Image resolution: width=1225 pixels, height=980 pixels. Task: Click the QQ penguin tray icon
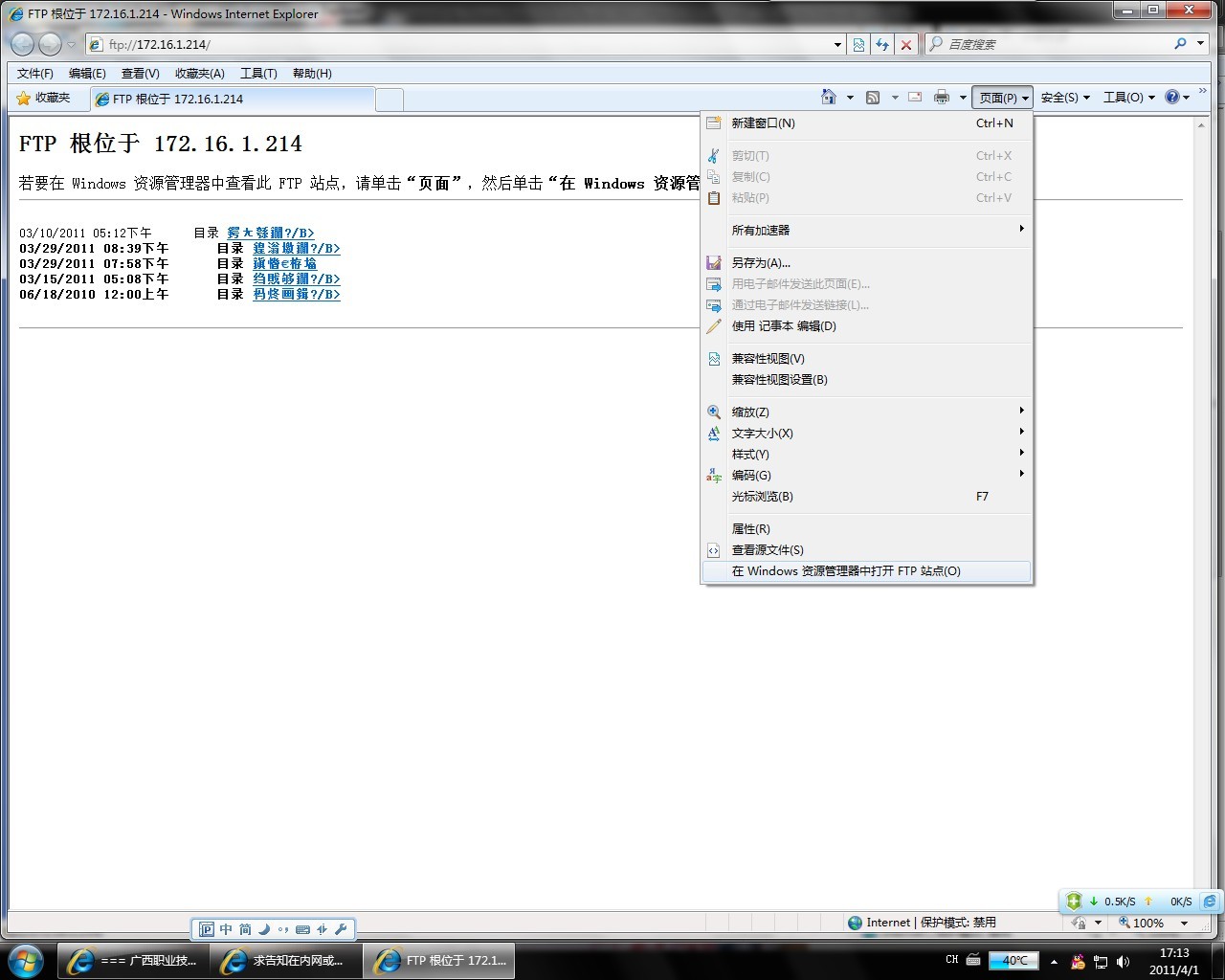click(x=1079, y=961)
